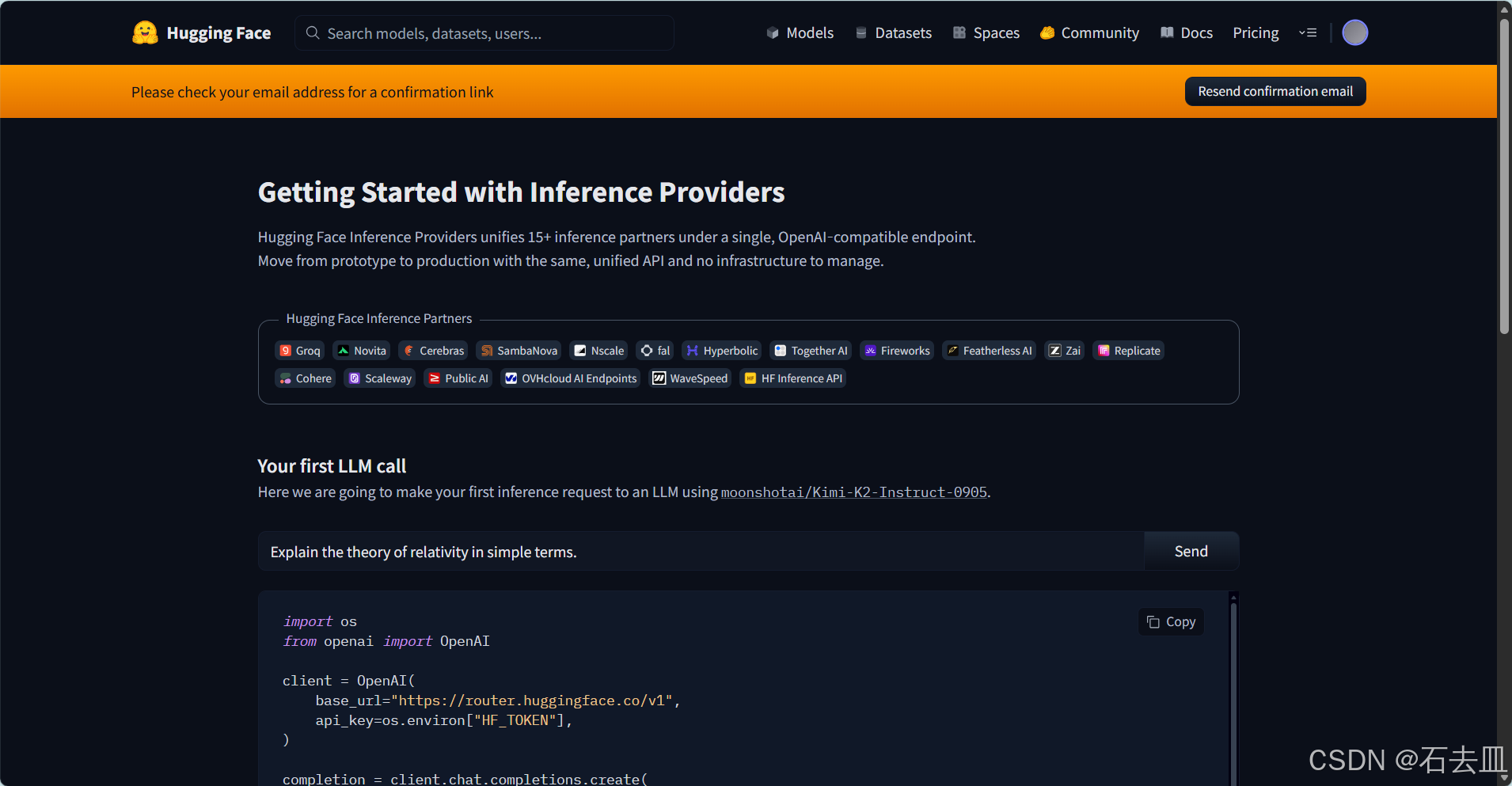This screenshot has width=1512, height=786.
Task: Open the Fireworks partner link
Action: pyautogui.click(x=898, y=351)
